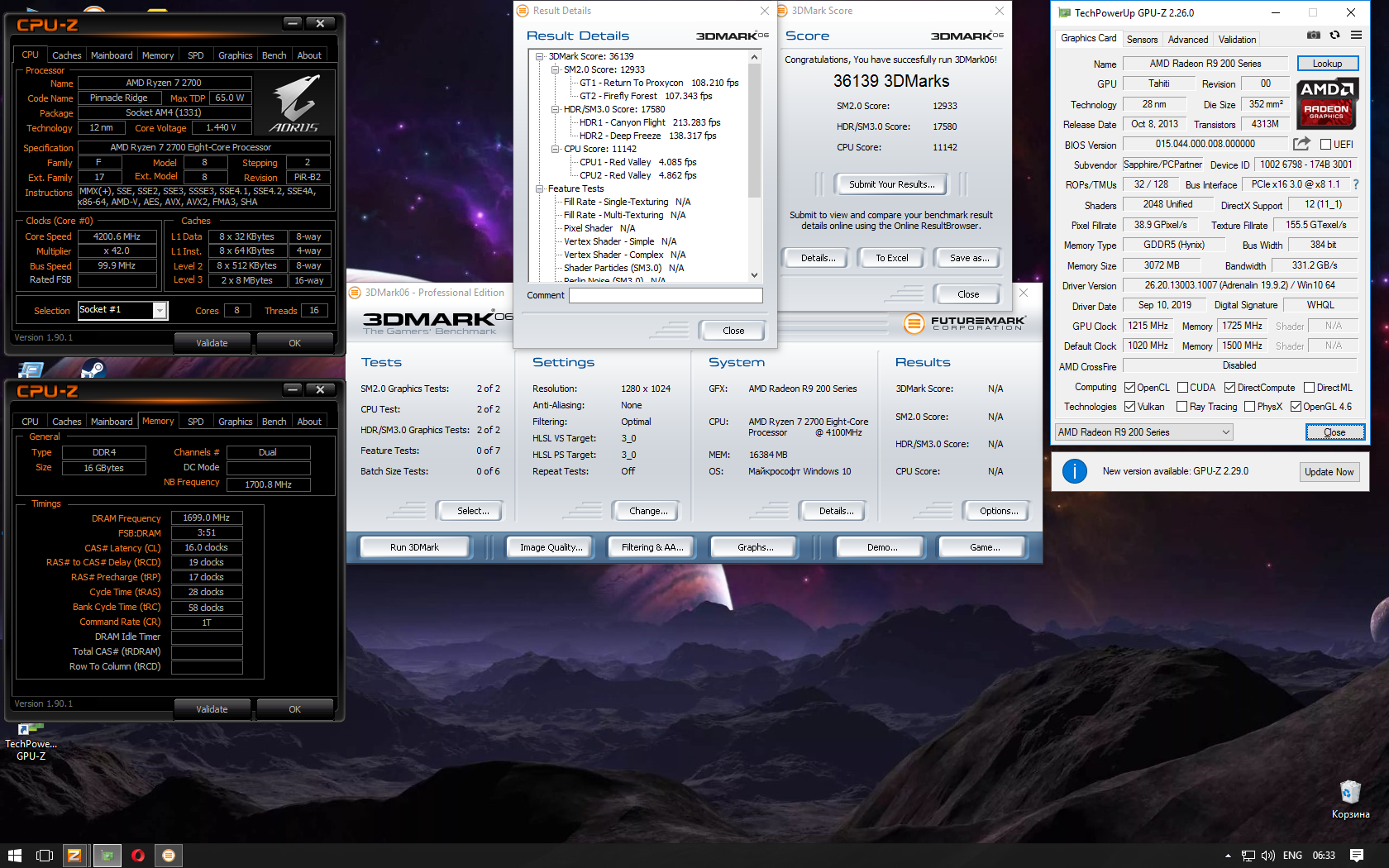Click the Run 3DMark button

414,547
